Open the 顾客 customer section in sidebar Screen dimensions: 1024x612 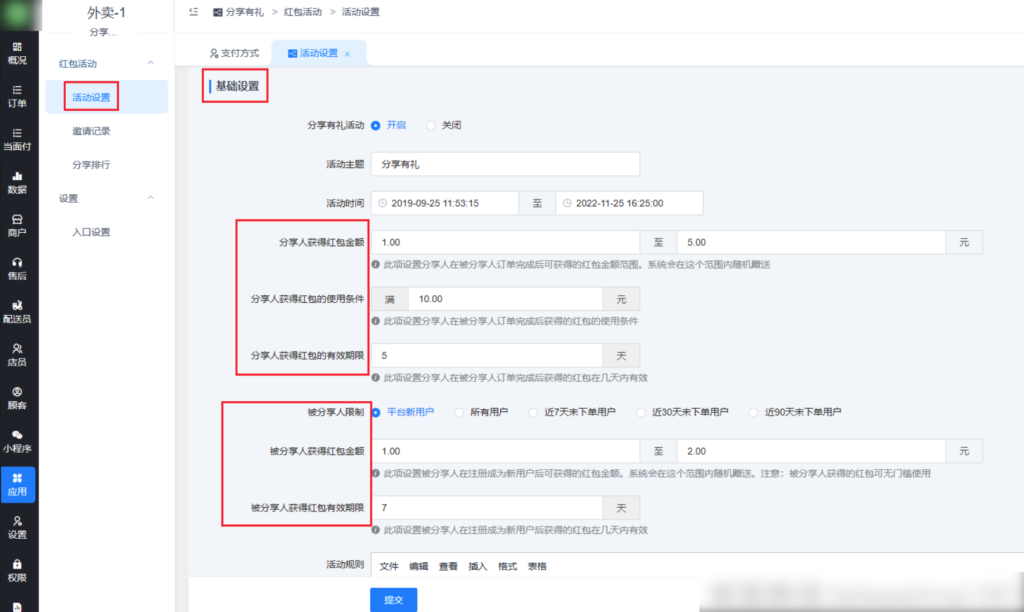coord(18,398)
